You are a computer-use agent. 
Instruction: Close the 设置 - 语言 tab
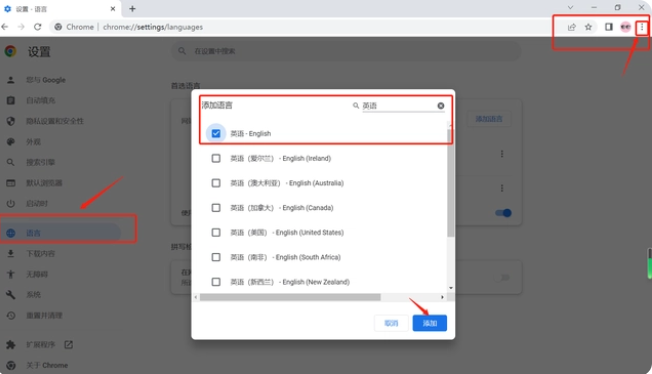coord(113,9)
